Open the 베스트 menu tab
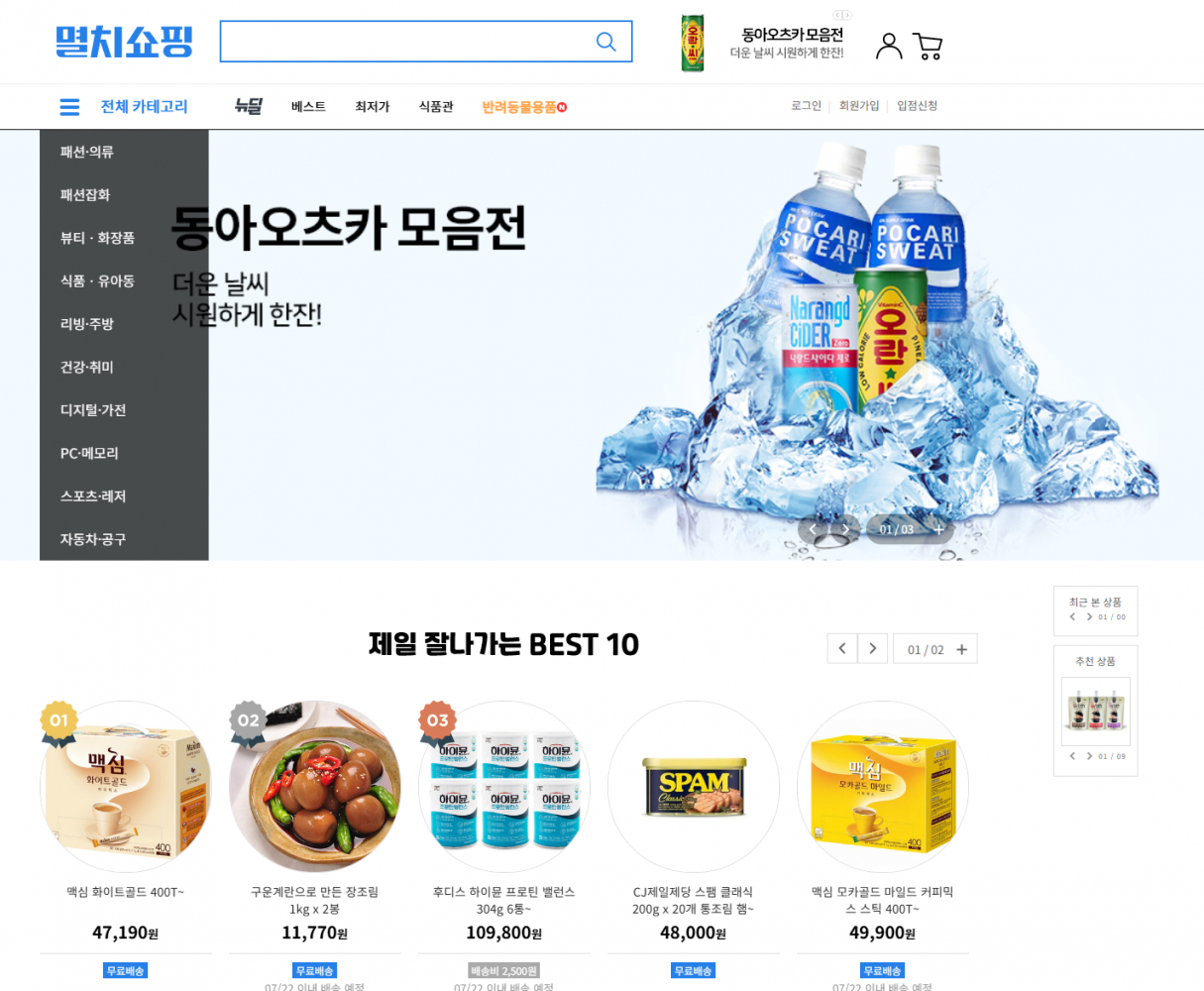Image resolution: width=1204 pixels, height=991 pixels. pos(308,107)
